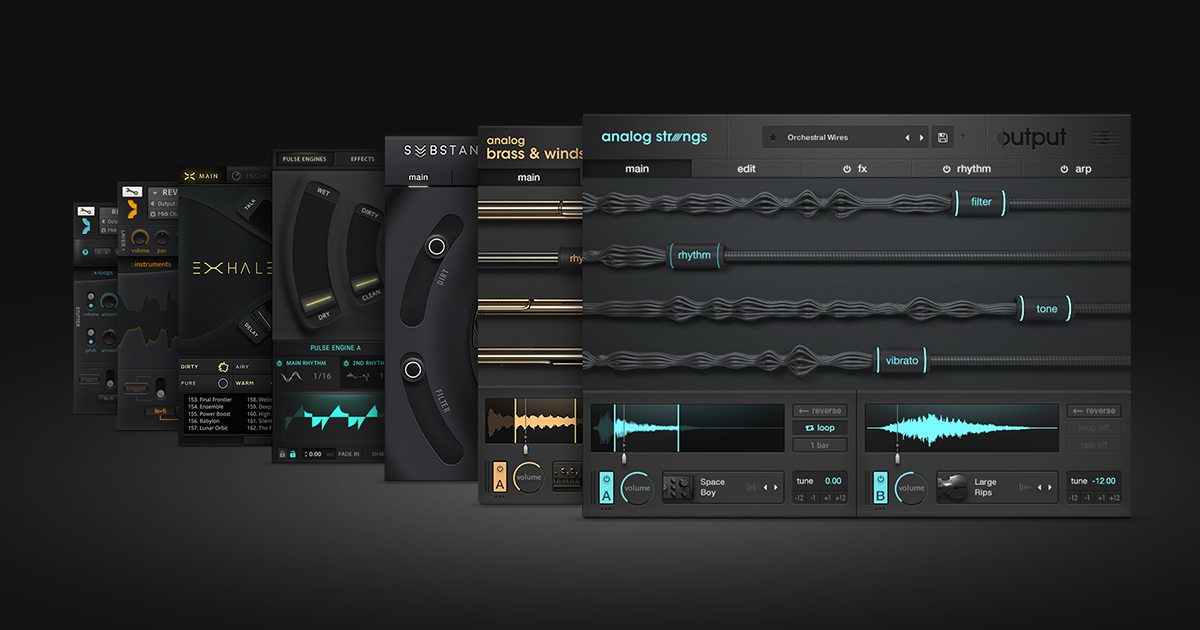This screenshot has height=630, width=1200.
Task: Click the filter macro slider handle
Action: tap(981, 202)
